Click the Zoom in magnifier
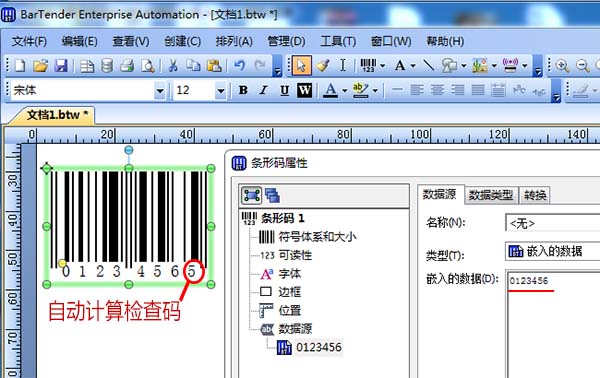 pyautogui.click(x=562, y=66)
